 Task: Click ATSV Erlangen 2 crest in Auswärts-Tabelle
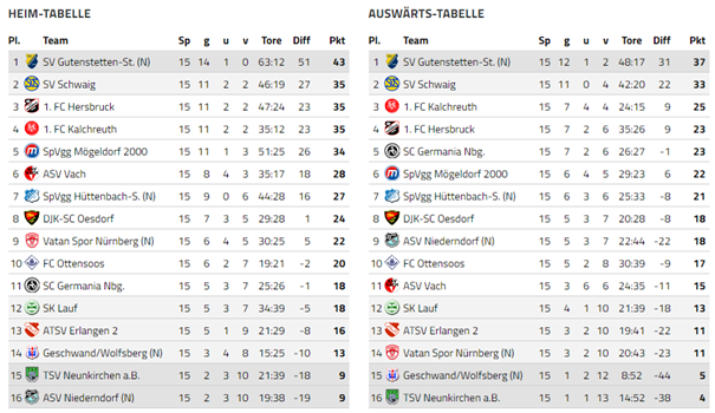click(392, 330)
